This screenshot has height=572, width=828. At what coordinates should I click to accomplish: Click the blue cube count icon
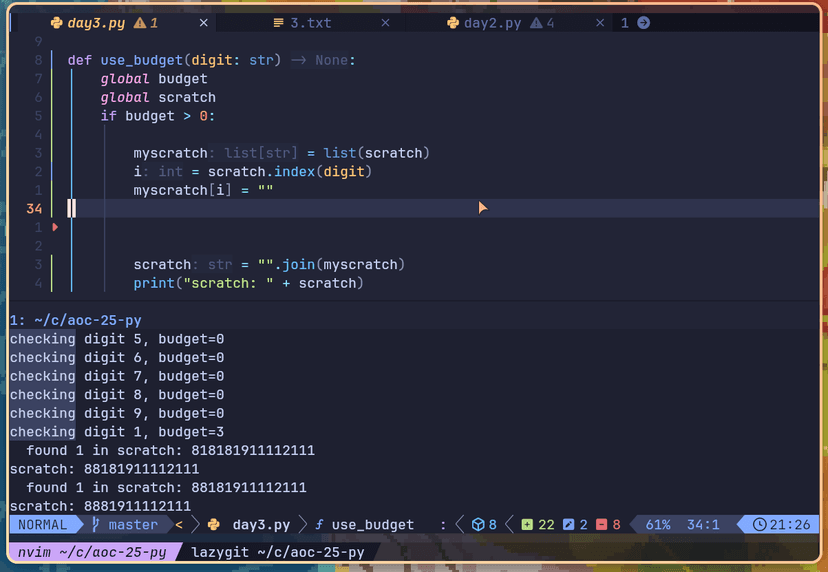tap(478, 525)
